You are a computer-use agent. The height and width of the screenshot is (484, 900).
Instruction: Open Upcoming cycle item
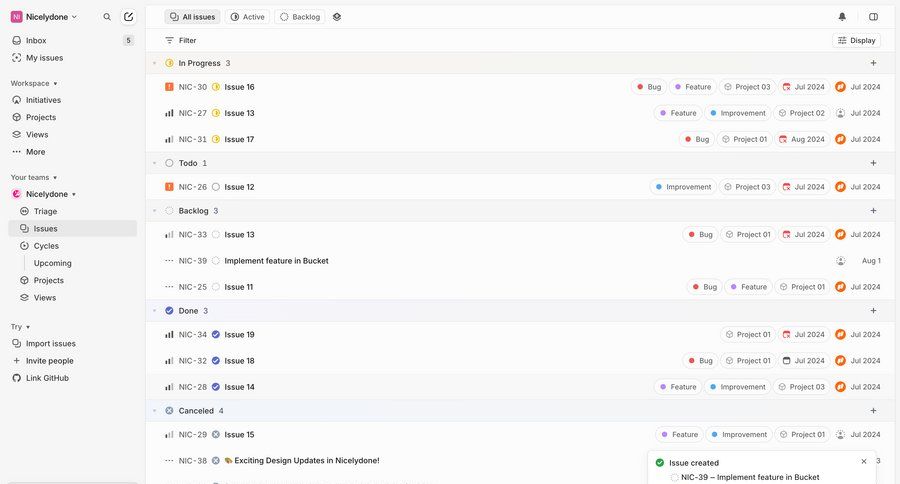[52, 263]
